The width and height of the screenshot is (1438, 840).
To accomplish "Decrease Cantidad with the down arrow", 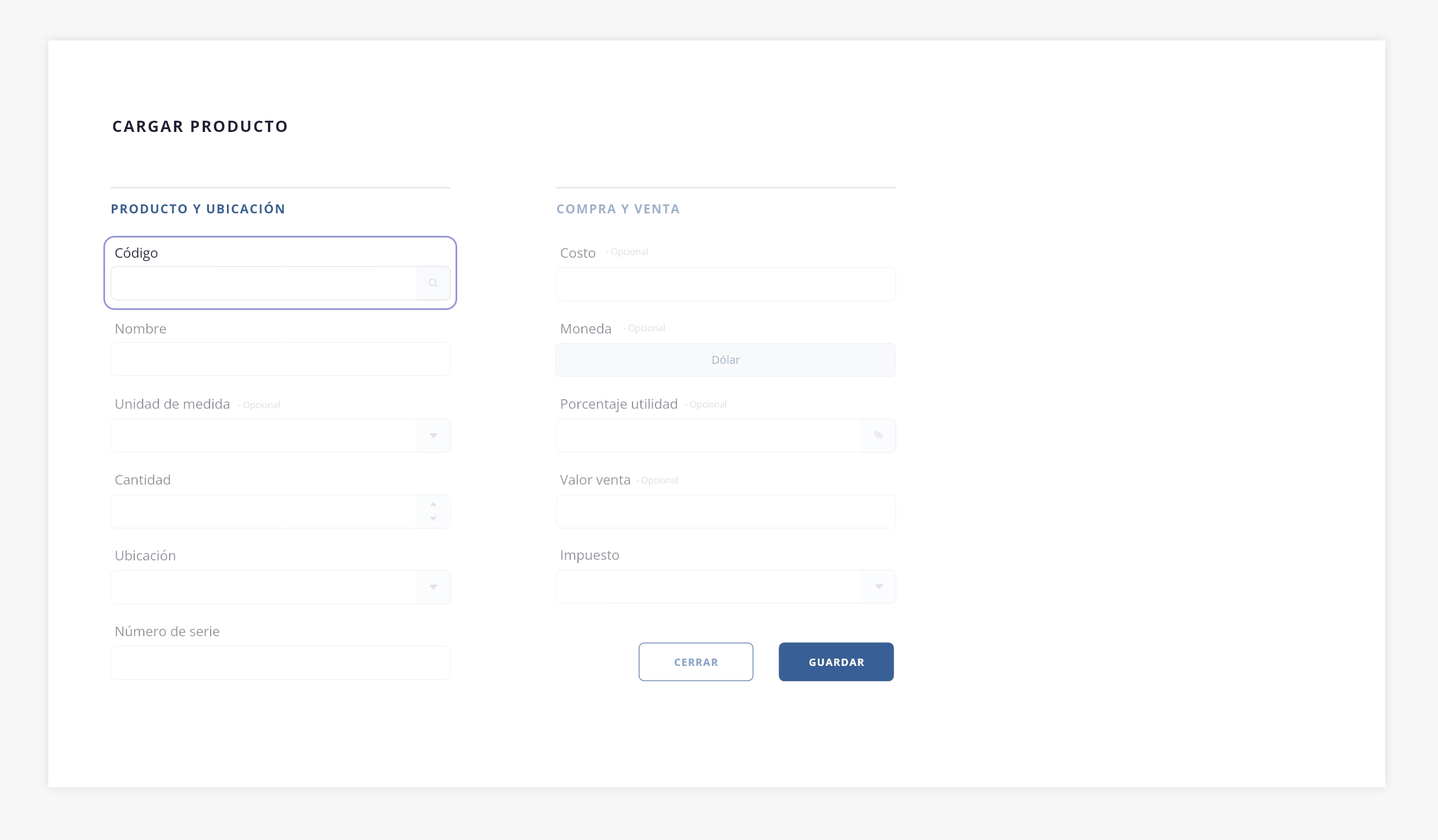I will tap(433, 518).
